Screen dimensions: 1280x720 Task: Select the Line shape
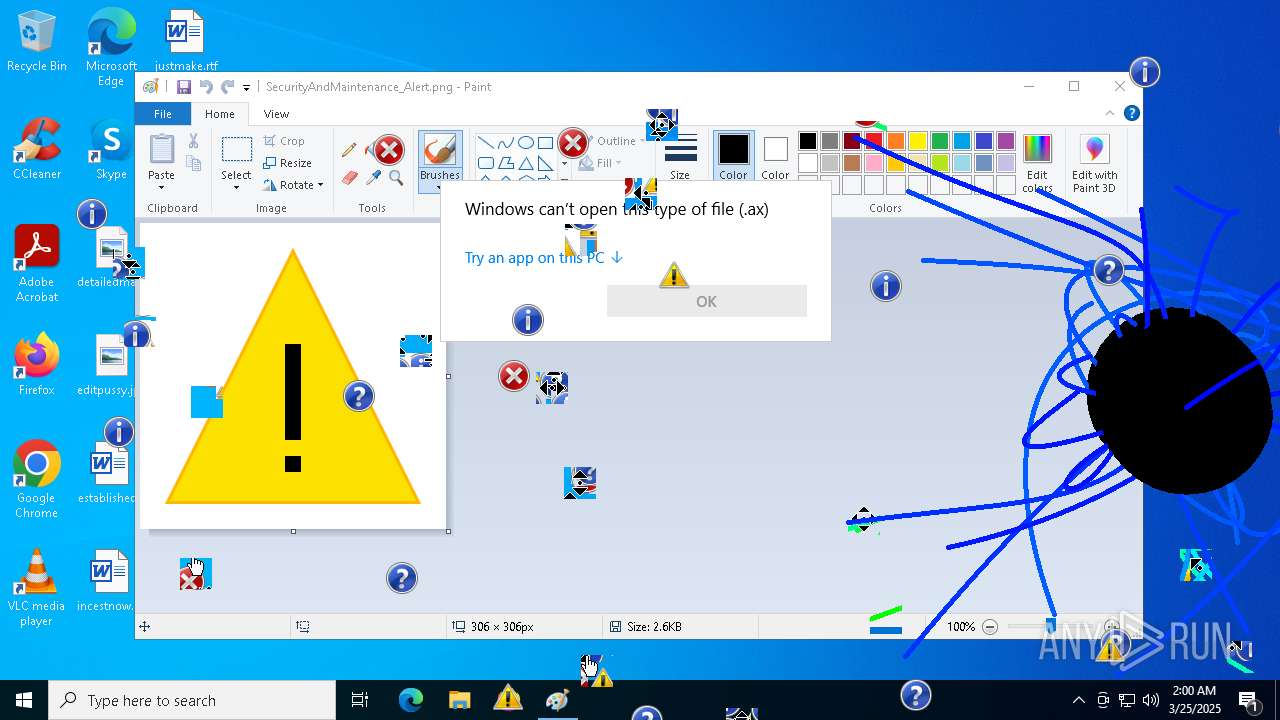pyautogui.click(x=485, y=142)
